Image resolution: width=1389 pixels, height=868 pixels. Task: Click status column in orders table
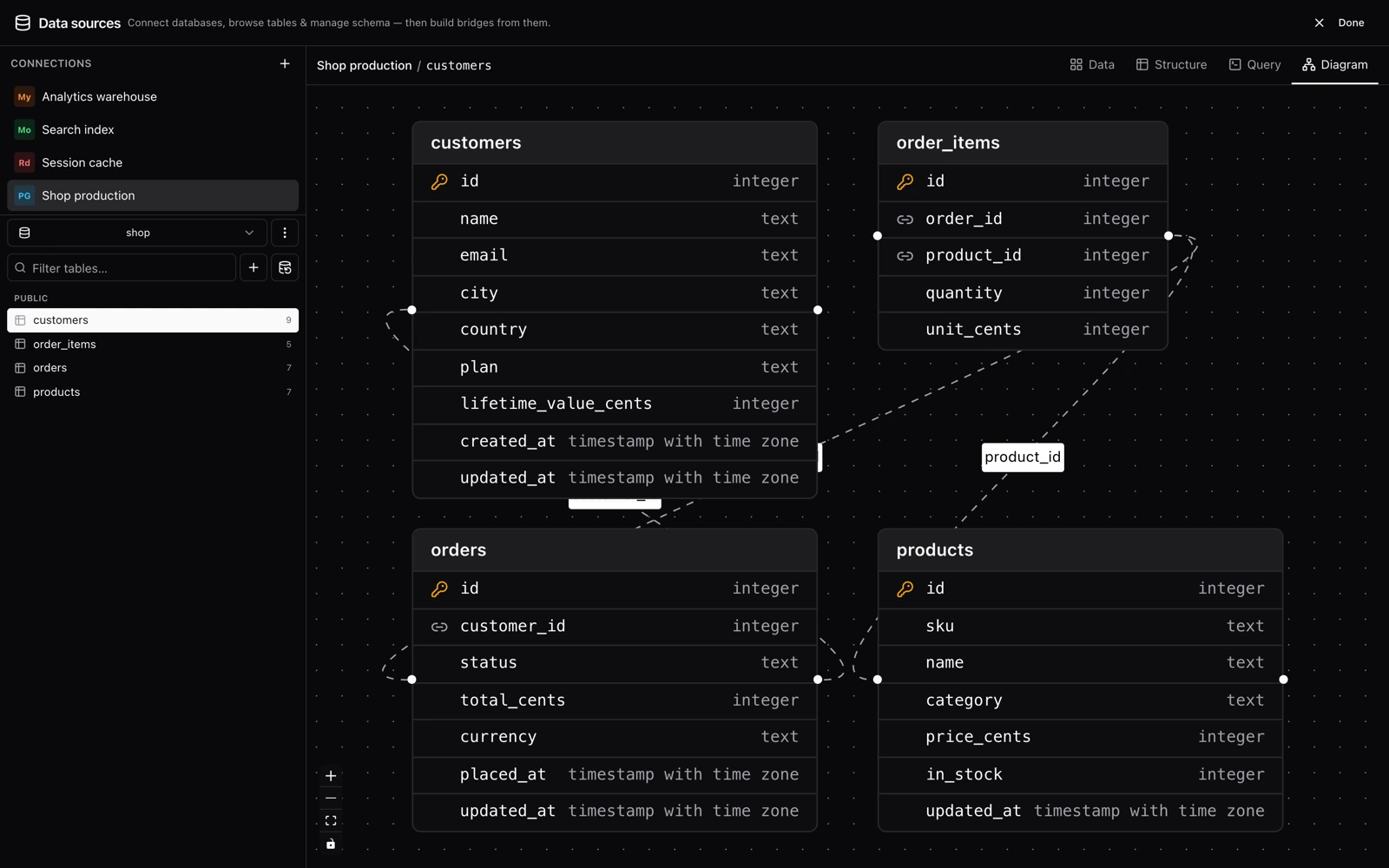click(615, 663)
